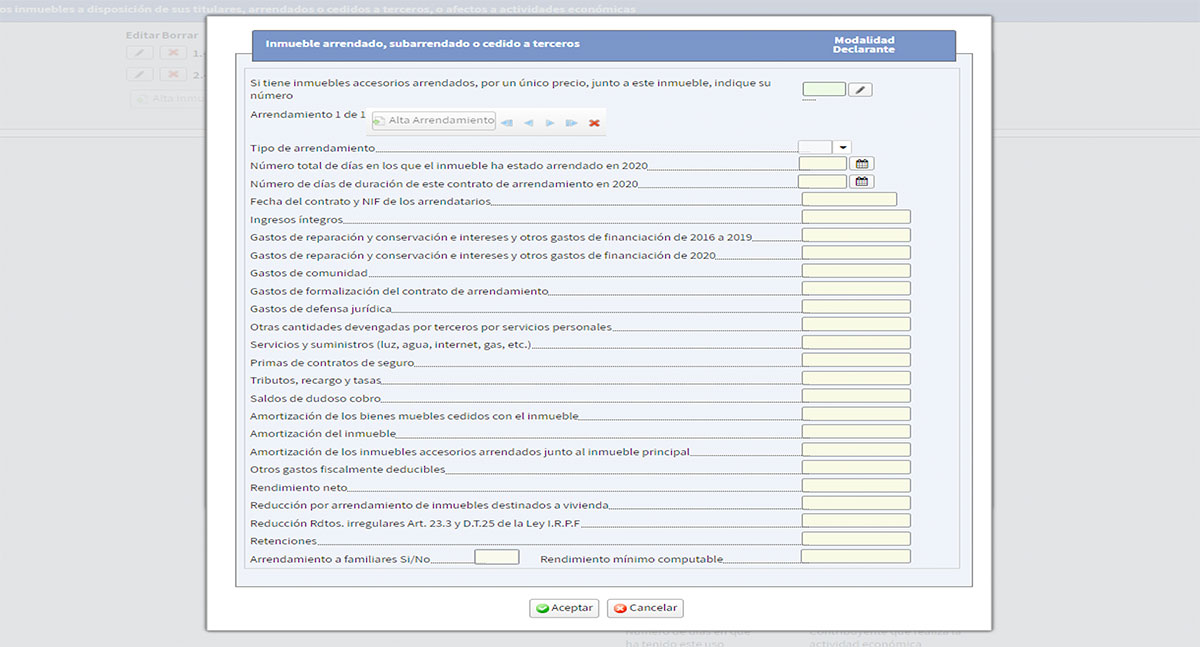The height and width of the screenshot is (647, 1200).
Task: Click the Fecha del contrato y NIF field
Action: click(849, 200)
